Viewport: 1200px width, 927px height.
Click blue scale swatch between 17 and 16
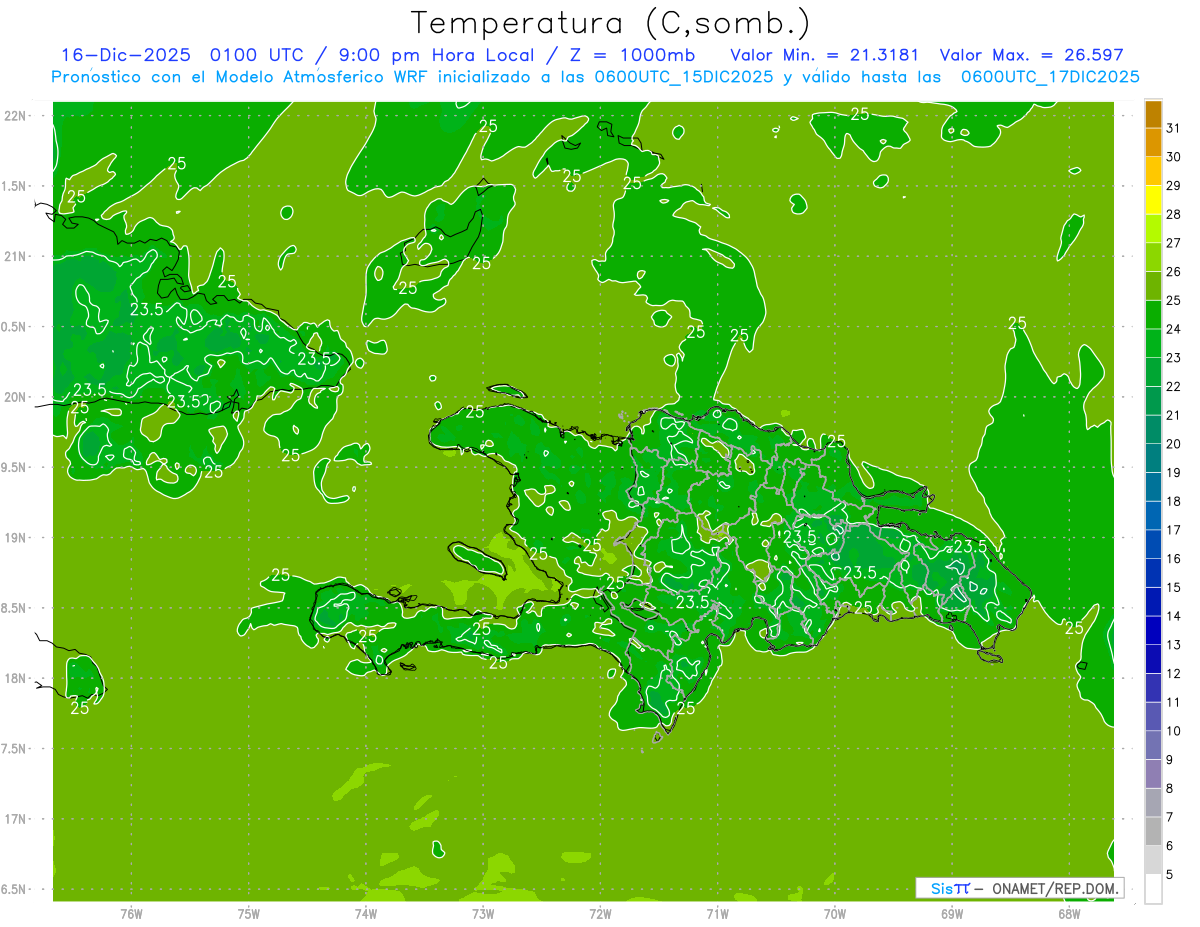[1153, 544]
